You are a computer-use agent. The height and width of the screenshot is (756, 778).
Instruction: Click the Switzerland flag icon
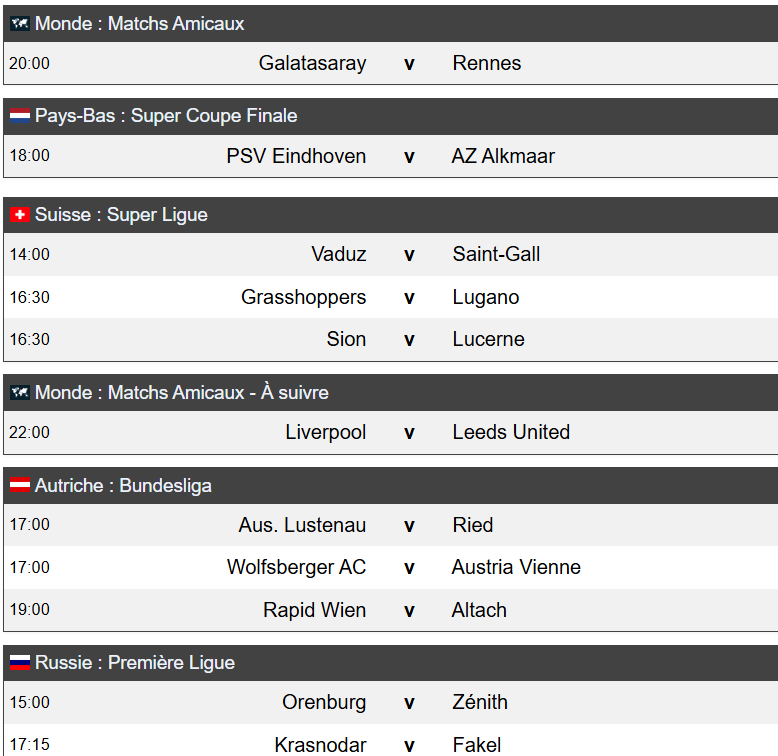point(20,215)
